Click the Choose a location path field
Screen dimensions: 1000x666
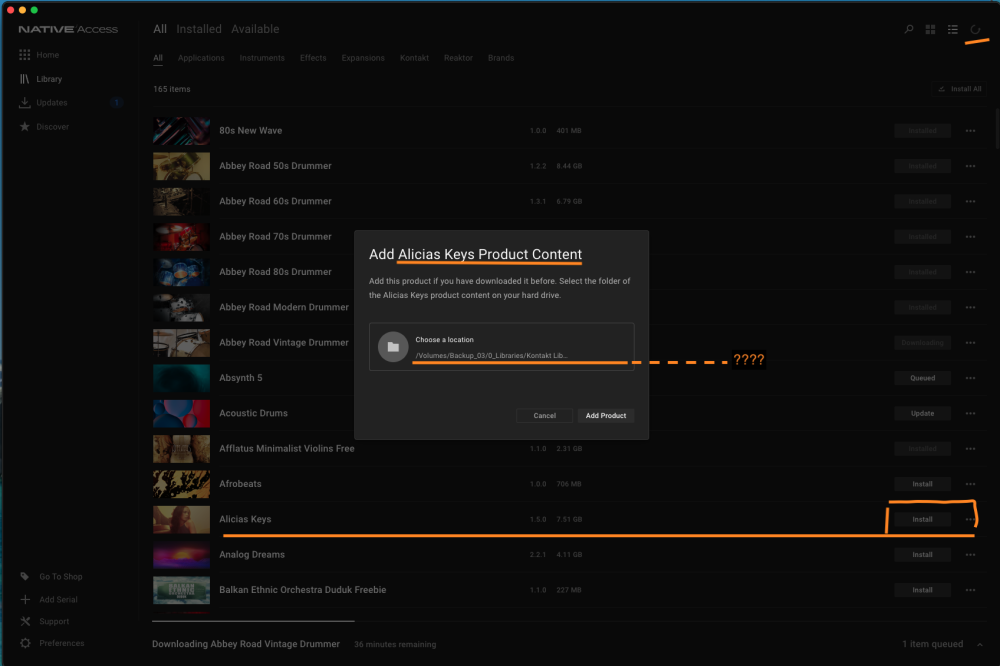pyautogui.click(x=502, y=347)
